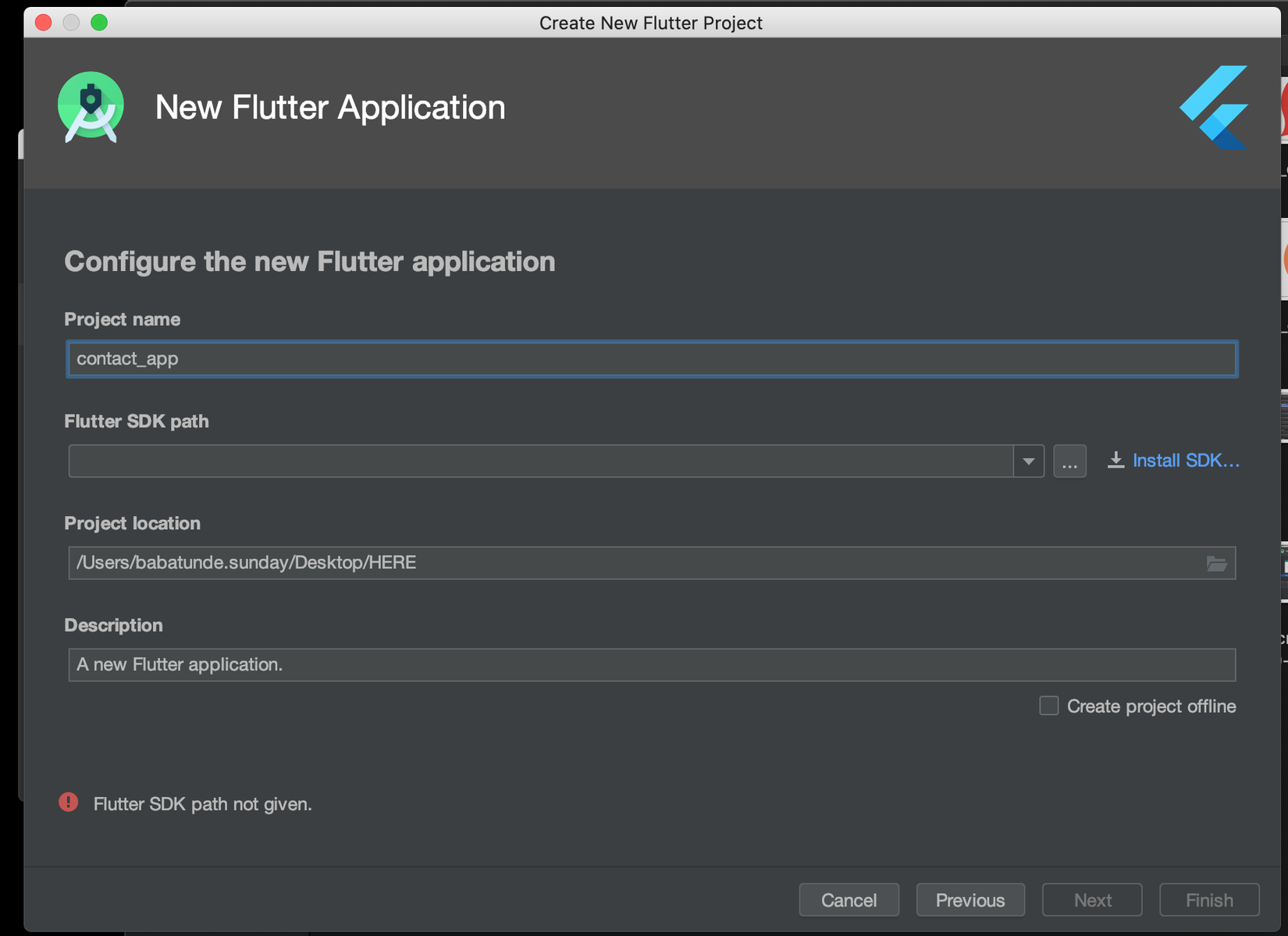Click the Android Studio logo icon
The height and width of the screenshot is (936, 1288).
(91, 107)
